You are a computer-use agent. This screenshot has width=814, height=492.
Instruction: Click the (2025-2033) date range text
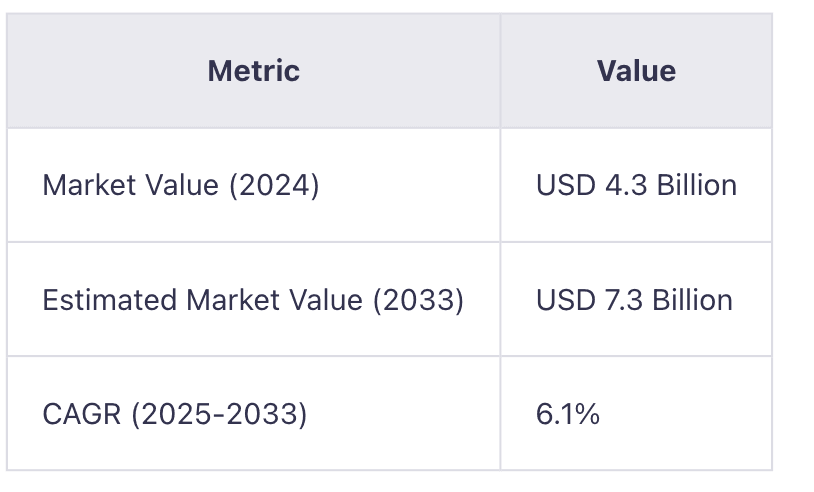point(218,414)
